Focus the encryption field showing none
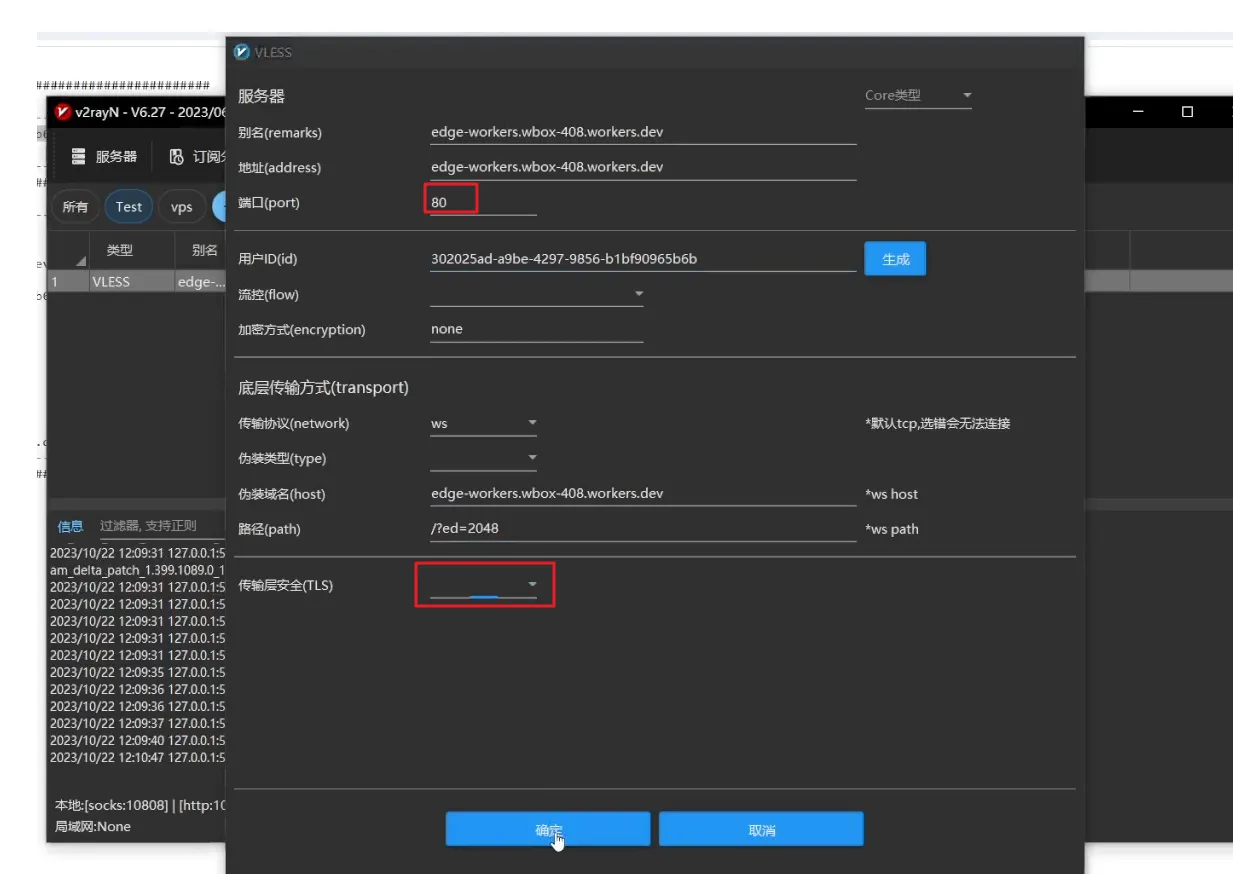The width and height of the screenshot is (1233, 874). pos(537,329)
